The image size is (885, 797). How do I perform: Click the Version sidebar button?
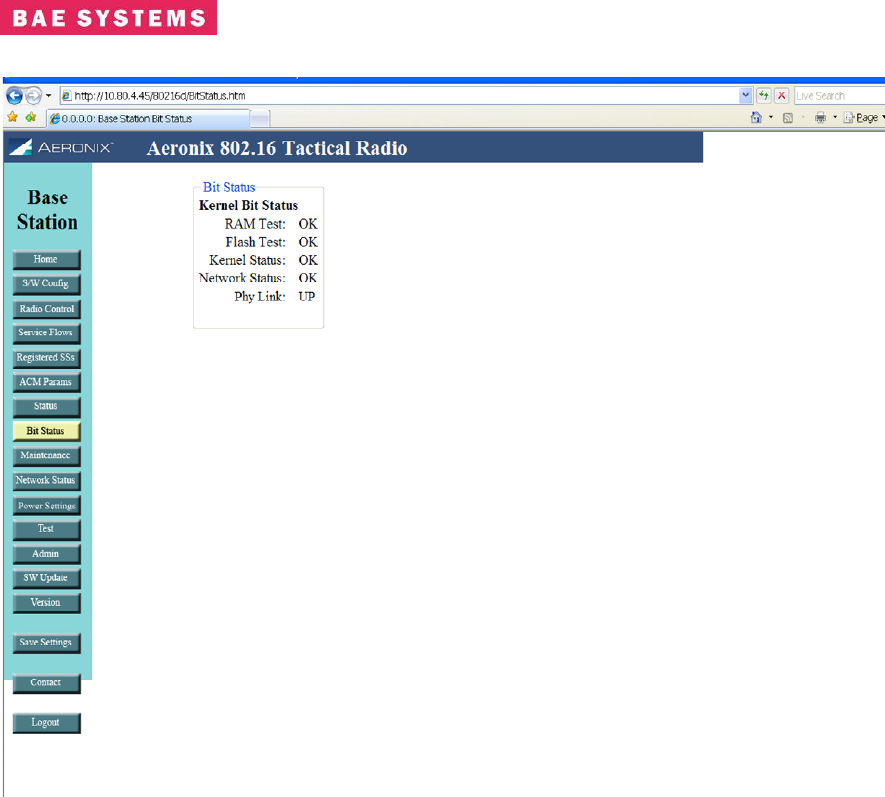46,603
